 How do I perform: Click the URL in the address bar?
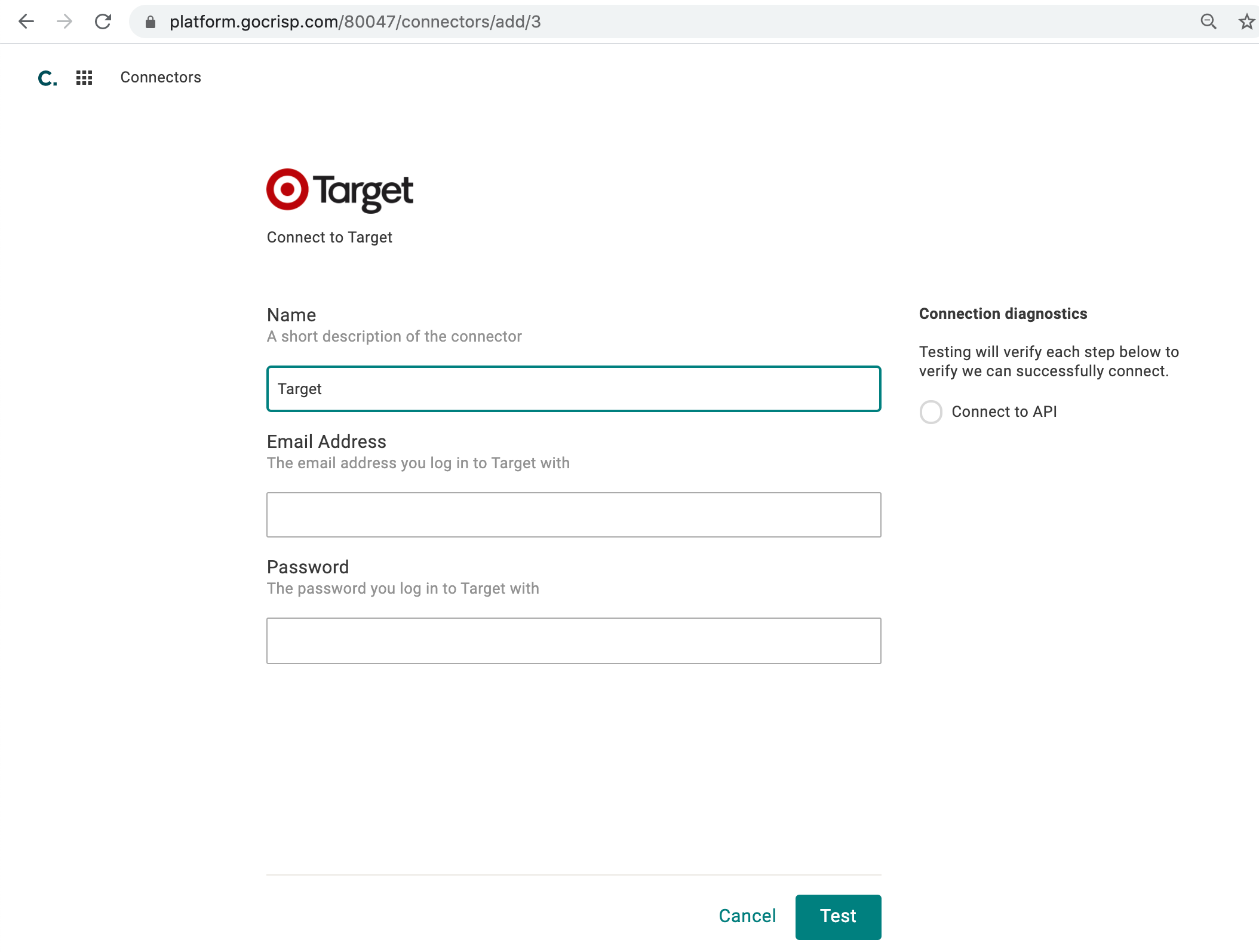[x=355, y=22]
